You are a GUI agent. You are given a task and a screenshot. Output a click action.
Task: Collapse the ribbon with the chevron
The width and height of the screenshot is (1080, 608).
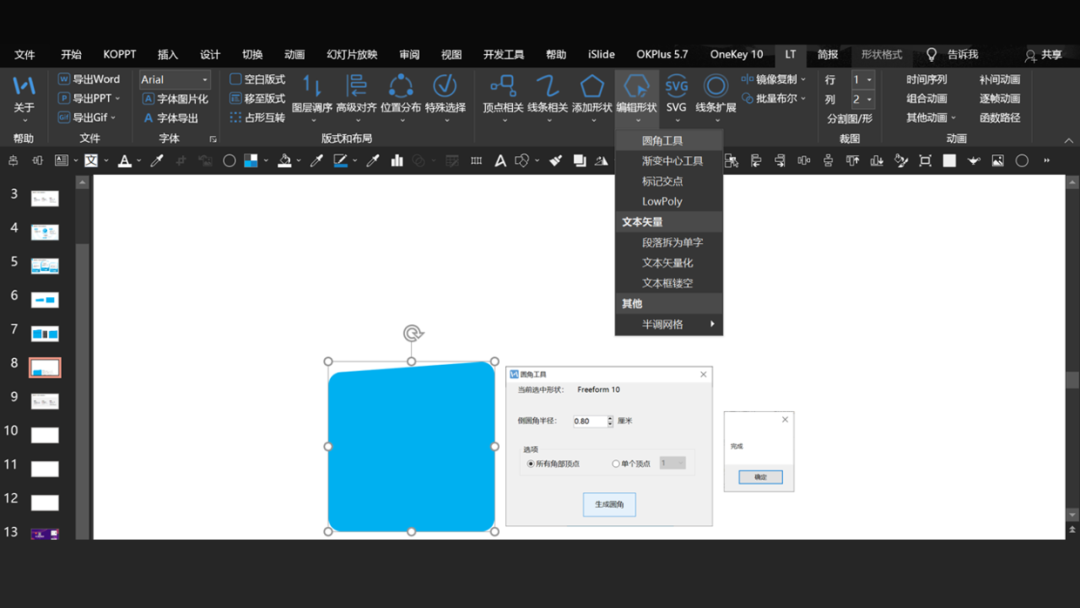pyautogui.click(x=1068, y=140)
